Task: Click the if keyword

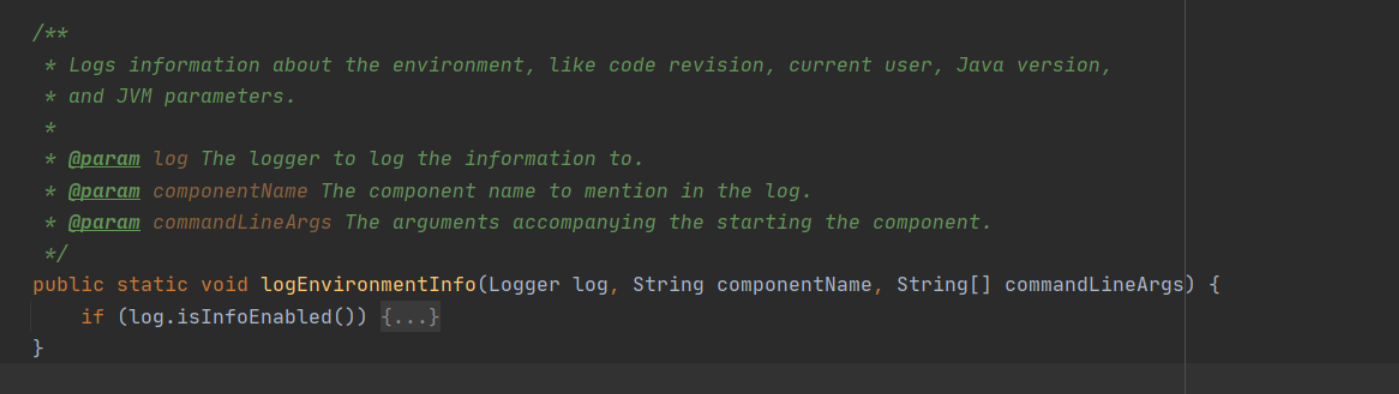Action: pyautogui.click(x=92, y=317)
